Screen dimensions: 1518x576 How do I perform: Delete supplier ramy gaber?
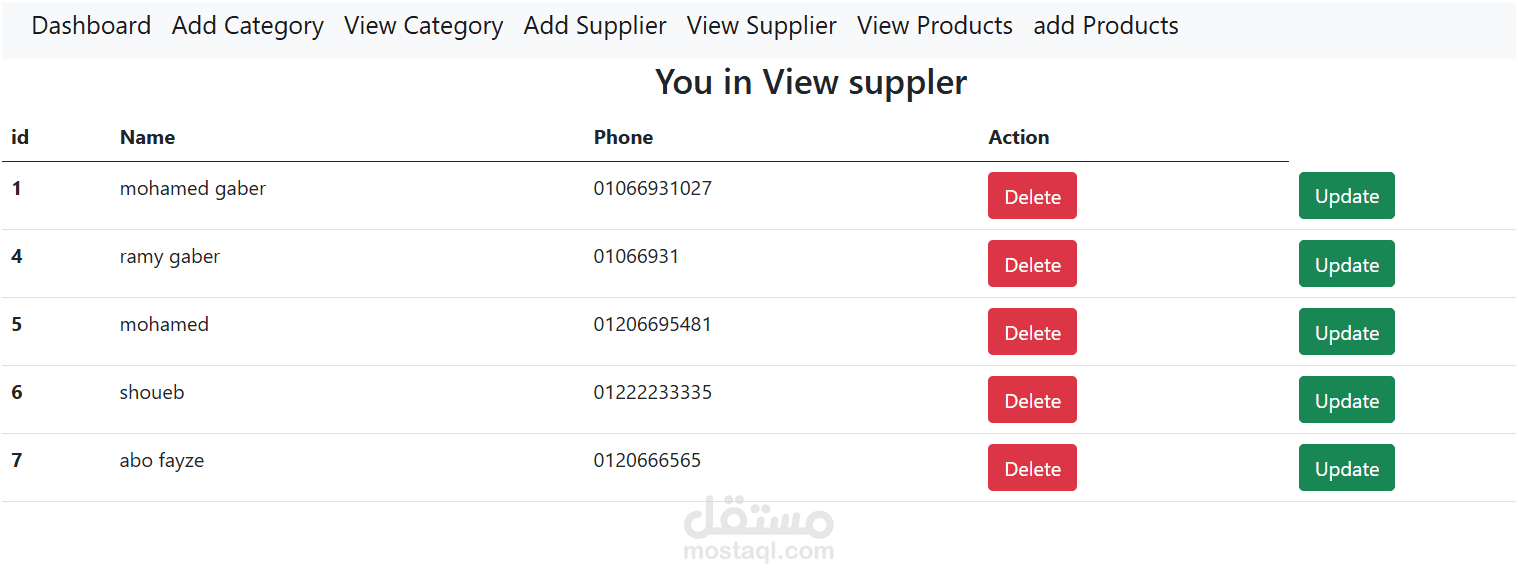1032,264
